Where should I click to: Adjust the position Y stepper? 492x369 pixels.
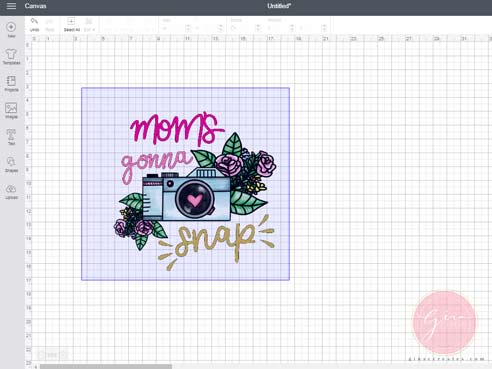324,28
